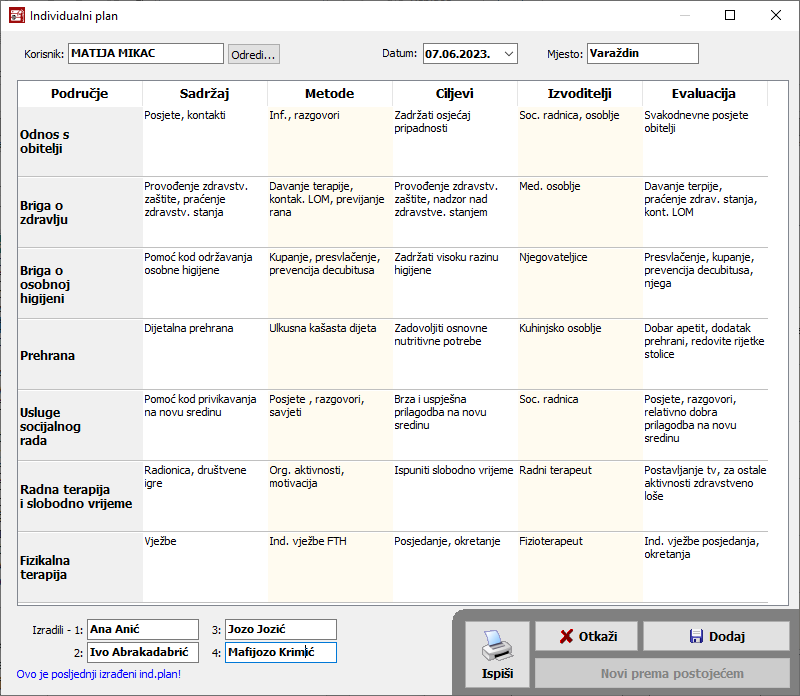Select author field 1 with Ana Anić
The image size is (800, 696).
pyautogui.click(x=143, y=629)
